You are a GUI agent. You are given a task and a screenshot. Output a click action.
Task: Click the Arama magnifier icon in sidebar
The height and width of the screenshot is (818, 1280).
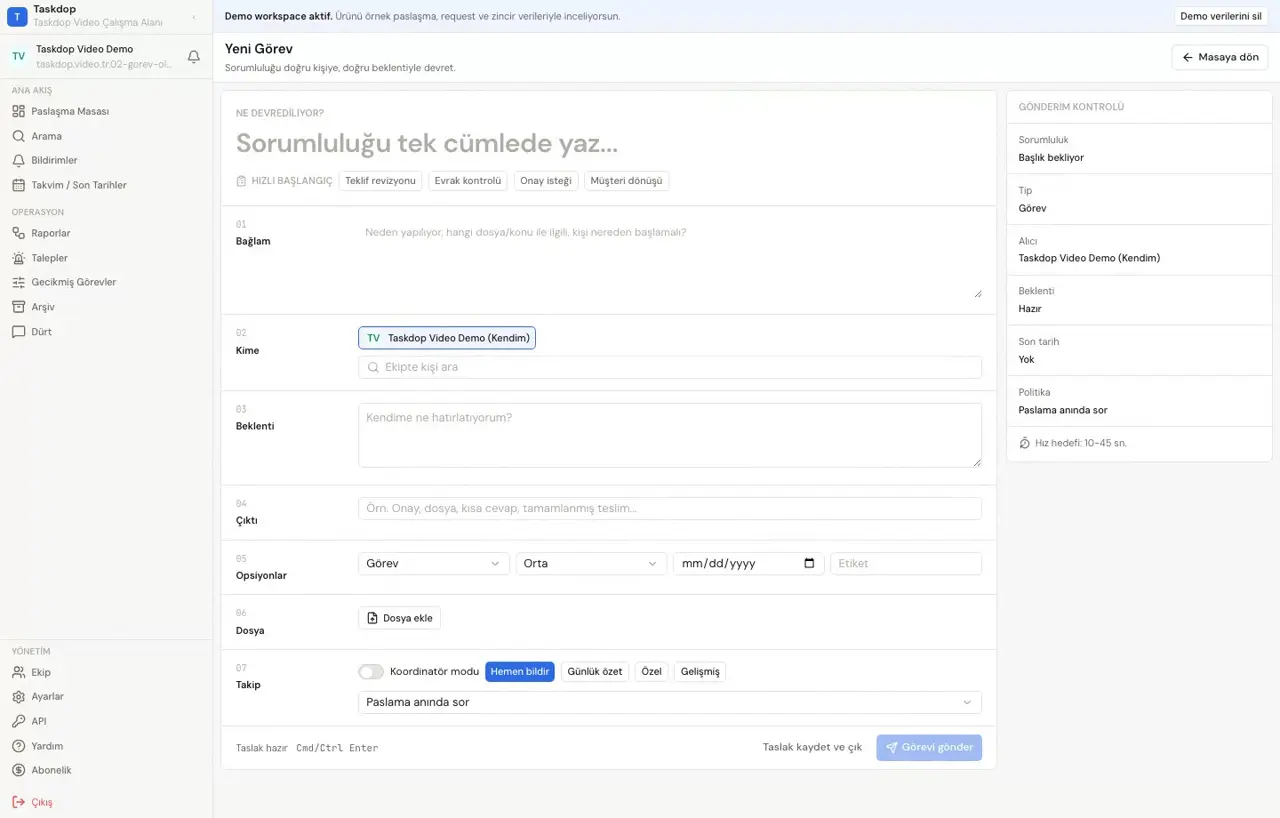(x=19, y=136)
